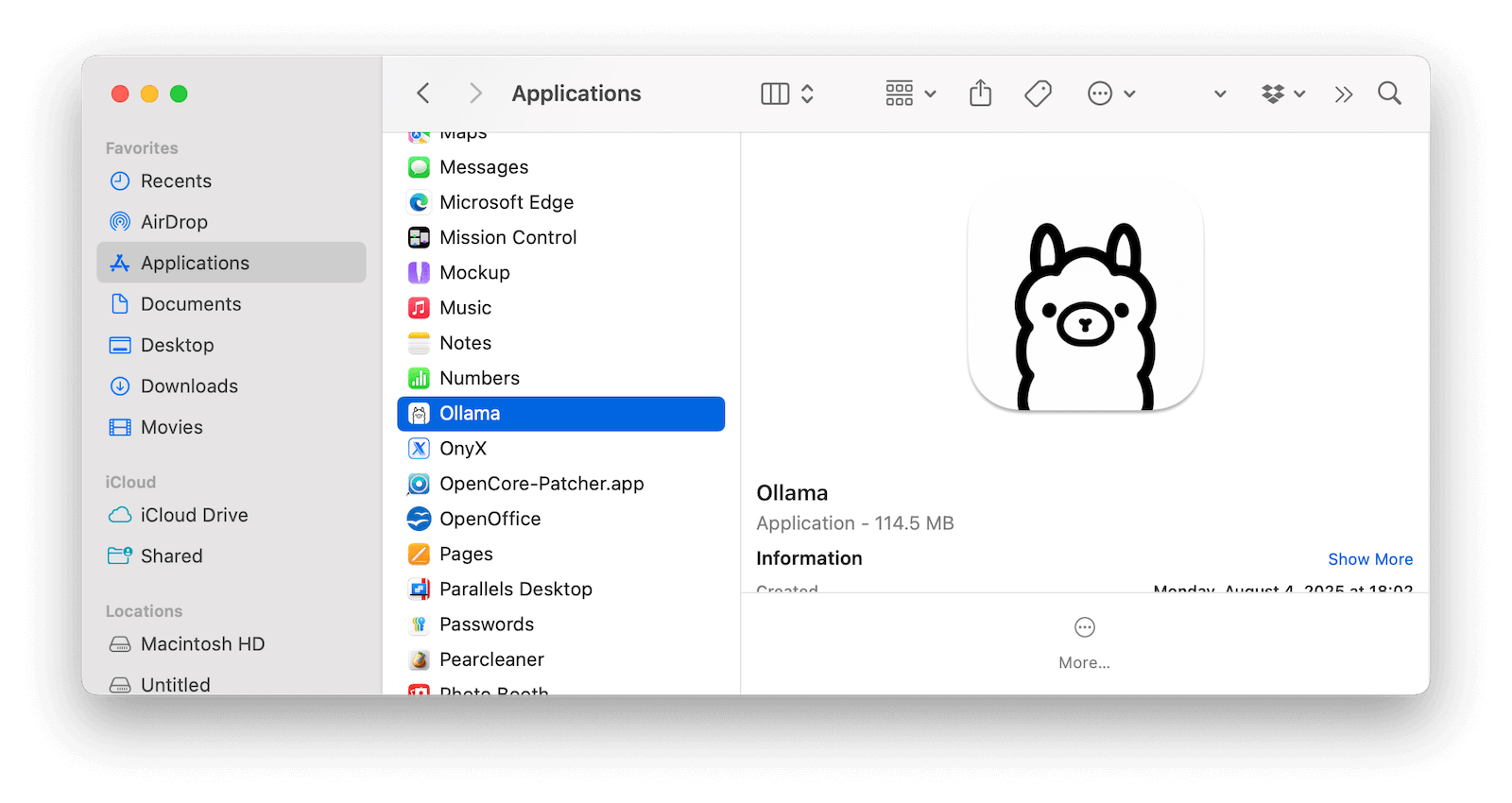Close the Finder window with red button
1512x803 pixels.
pyautogui.click(x=120, y=94)
